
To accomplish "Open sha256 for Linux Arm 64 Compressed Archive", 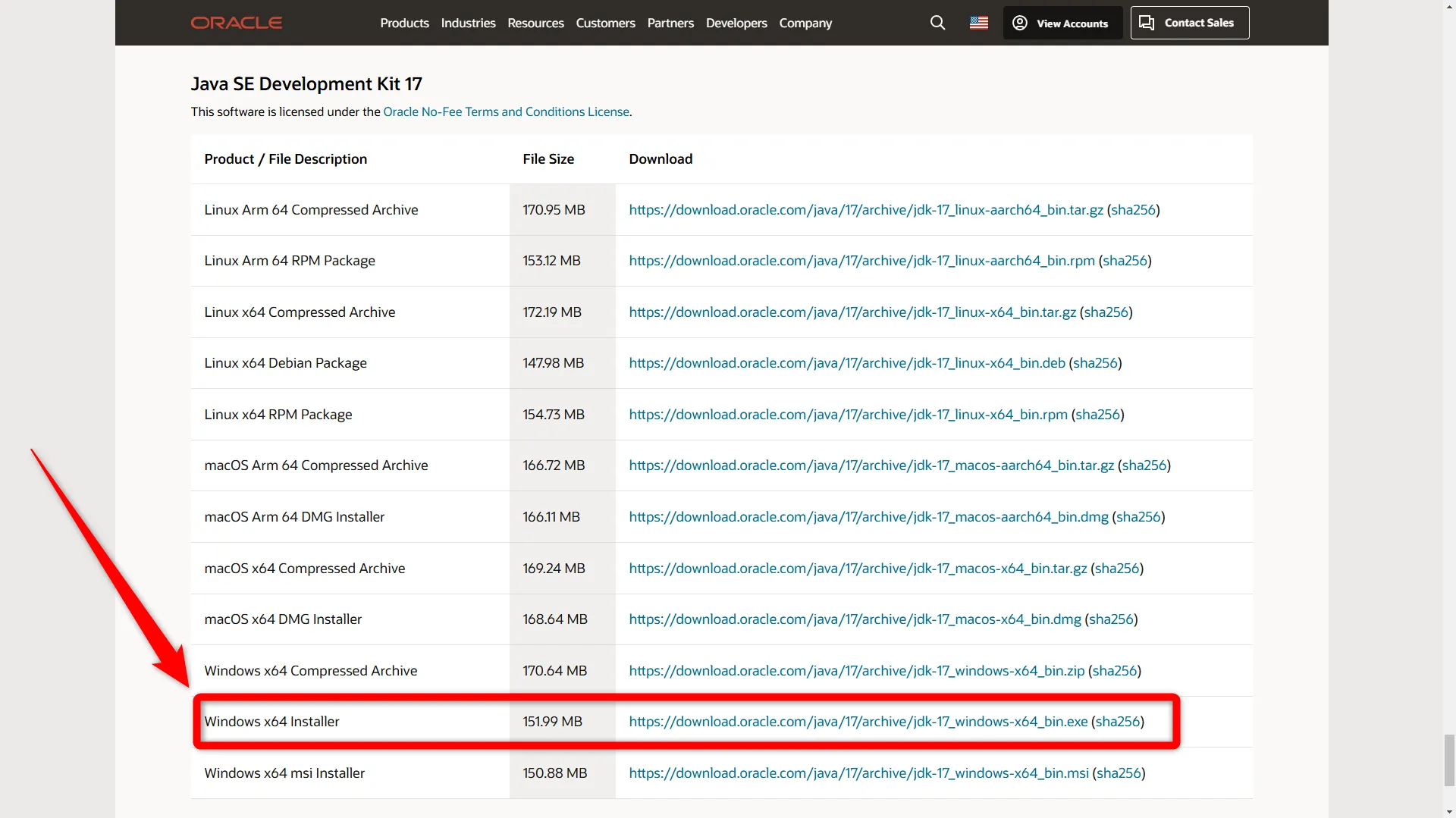I will [x=1133, y=210].
